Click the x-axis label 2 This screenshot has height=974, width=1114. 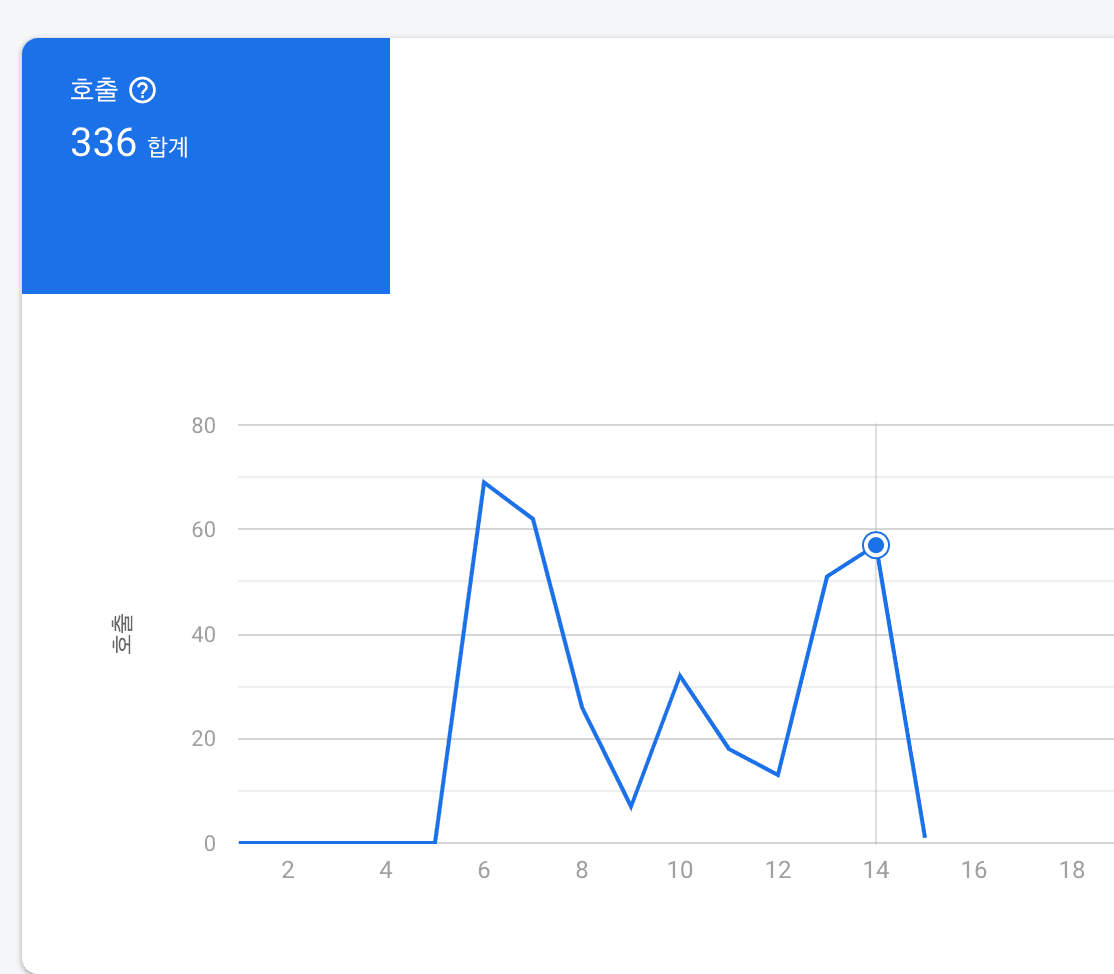288,870
